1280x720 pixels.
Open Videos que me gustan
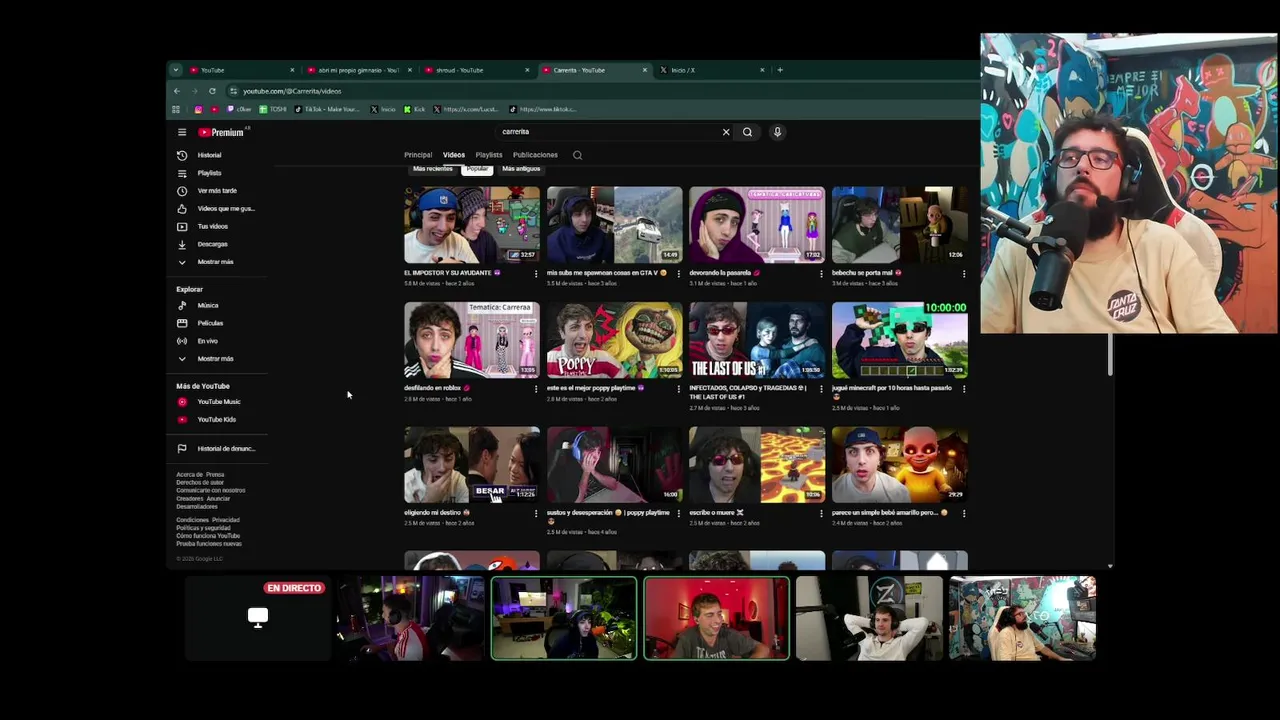pos(216,209)
